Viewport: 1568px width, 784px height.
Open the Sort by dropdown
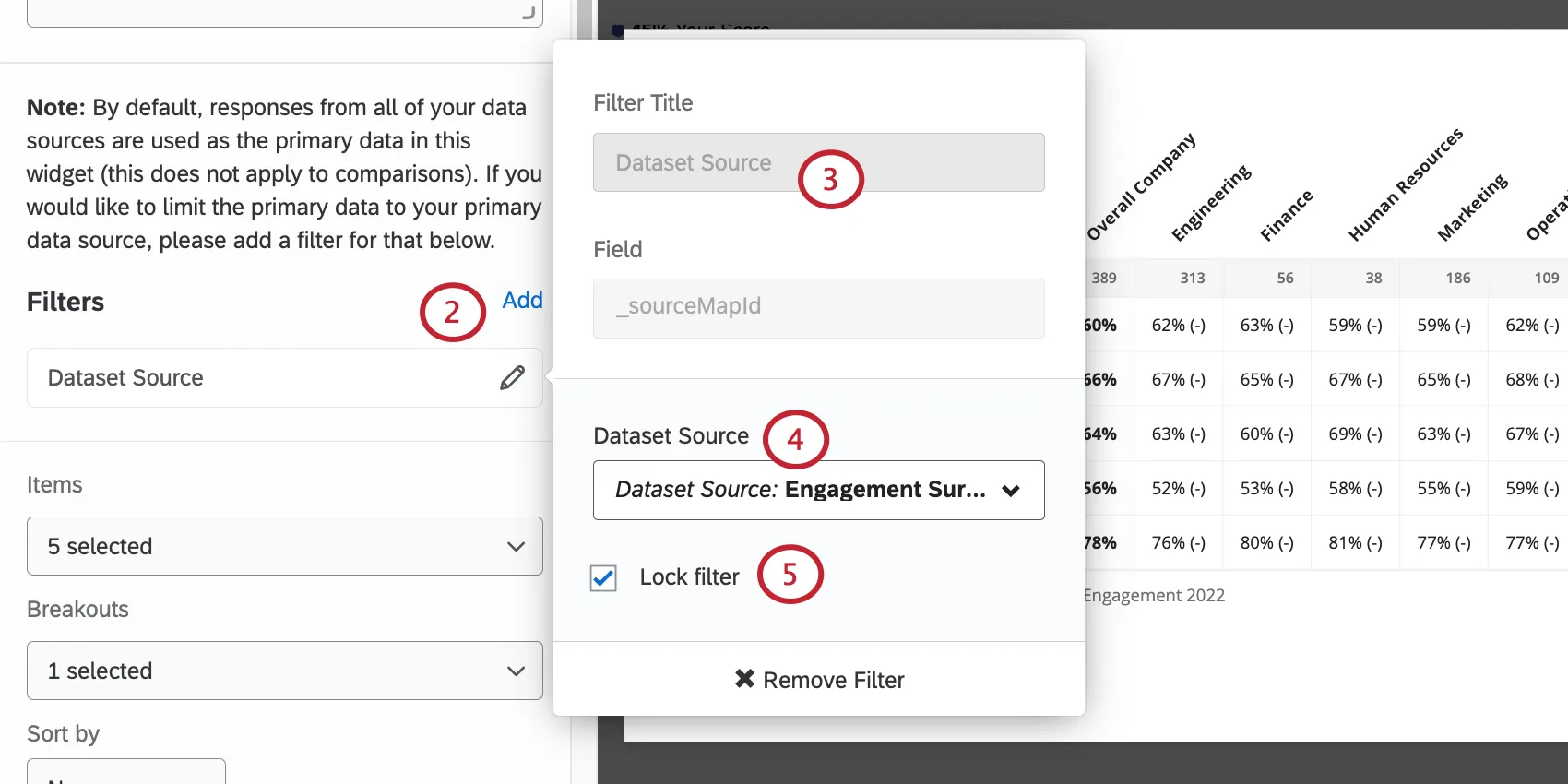pyautogui.click(x=126, y=773)
